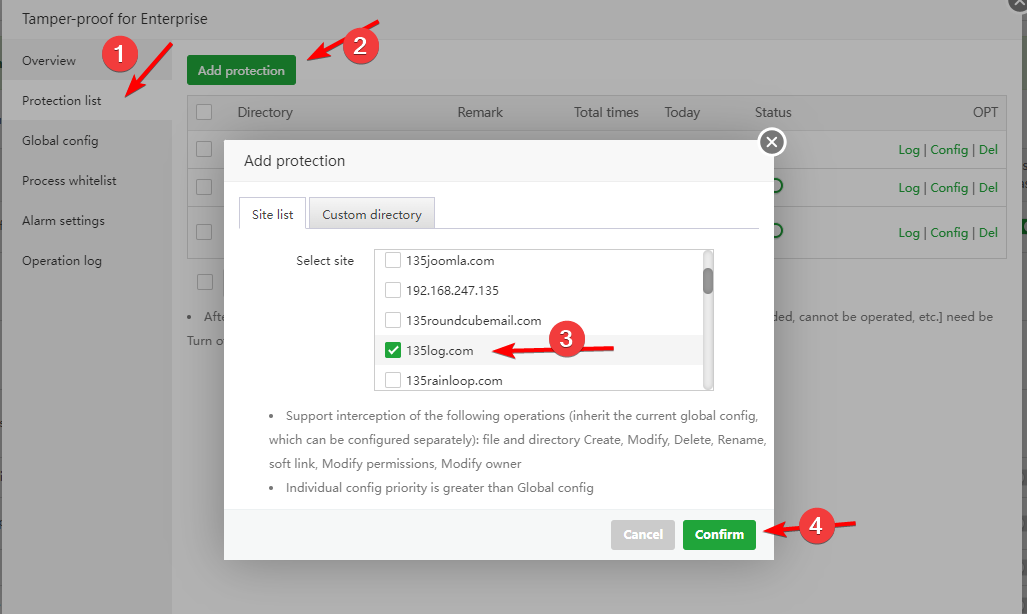
Task: Select the Site list tab
Action: click(272, 214)
